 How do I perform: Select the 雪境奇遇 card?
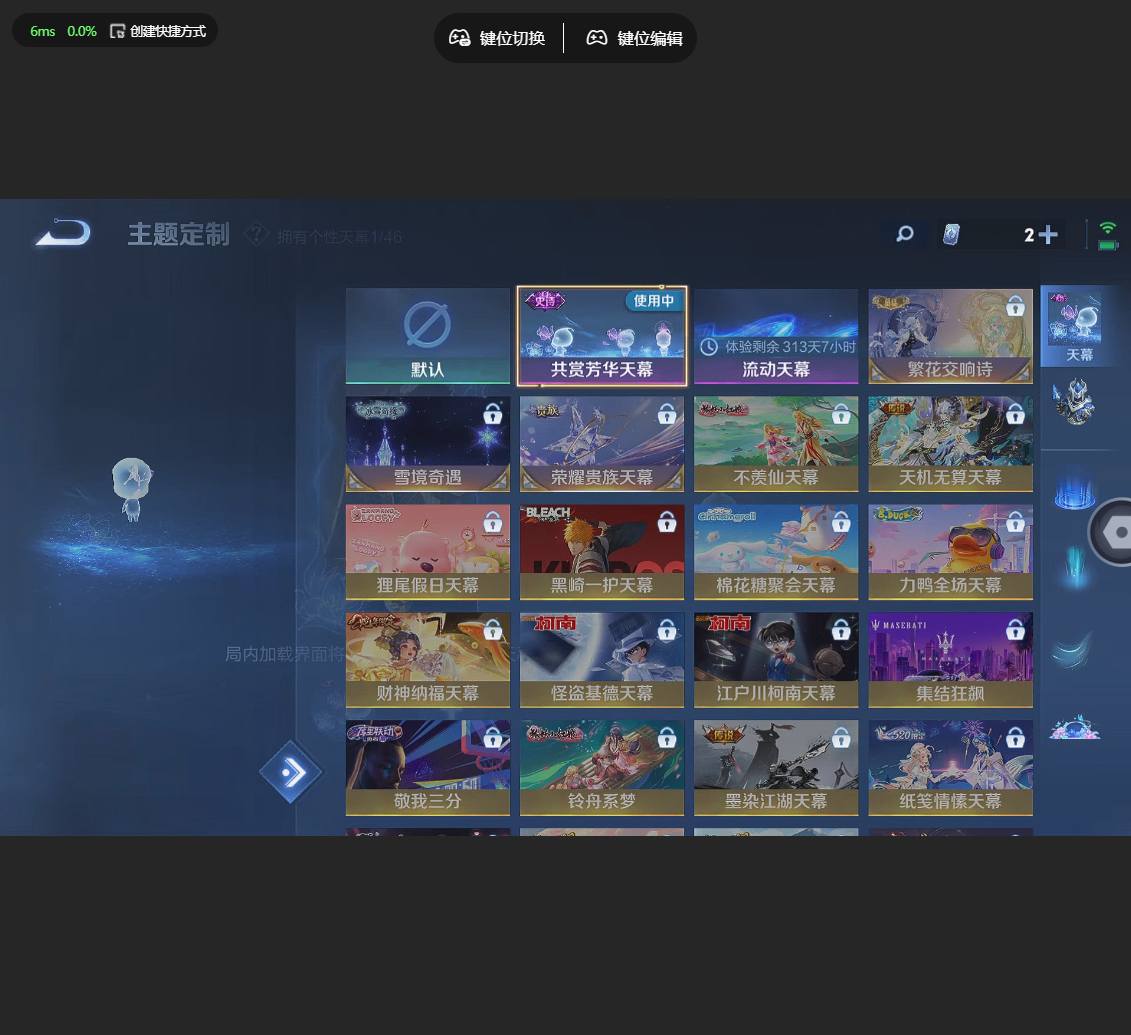428,444
